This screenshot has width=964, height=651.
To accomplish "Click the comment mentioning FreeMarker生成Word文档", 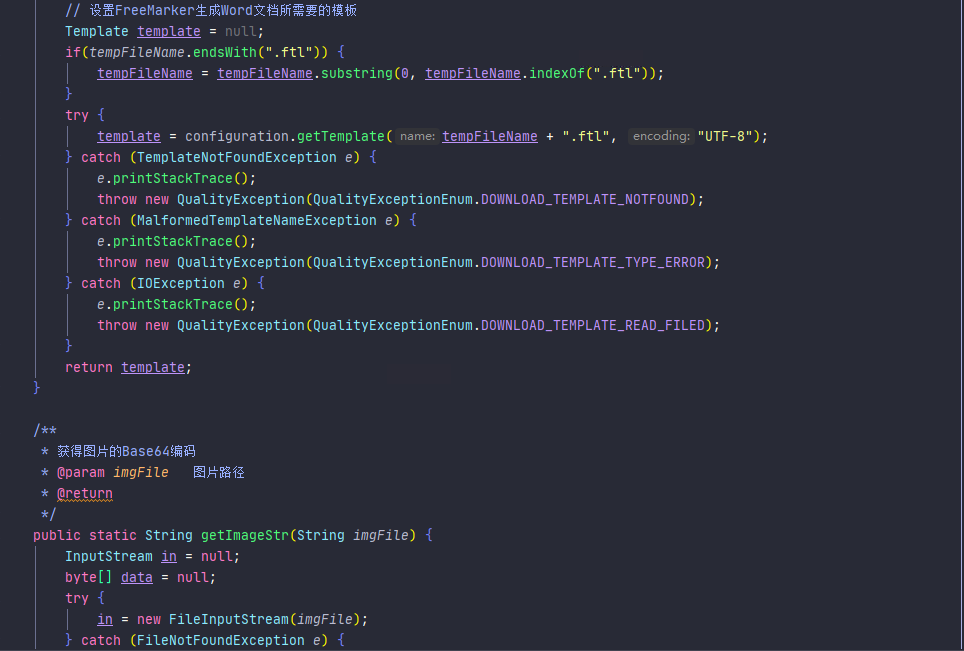I will click(211, 10).
